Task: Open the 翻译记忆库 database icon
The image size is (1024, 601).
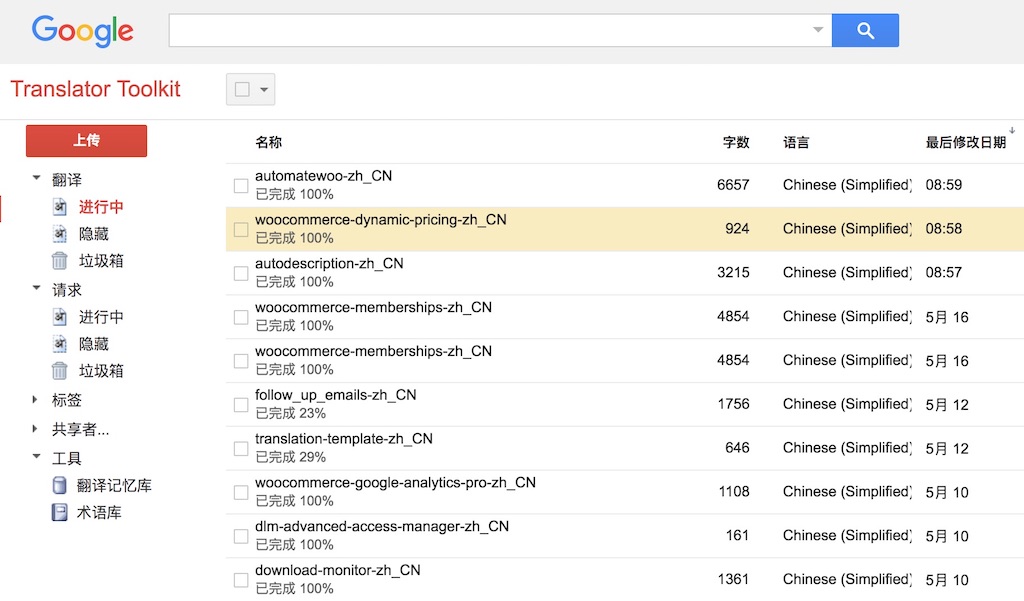Action: 60,486
